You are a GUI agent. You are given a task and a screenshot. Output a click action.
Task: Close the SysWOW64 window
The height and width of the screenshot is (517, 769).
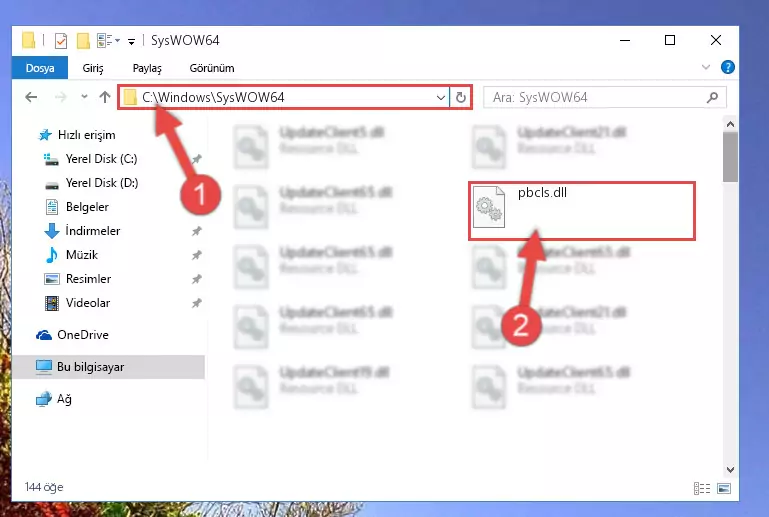click(716, 41)
